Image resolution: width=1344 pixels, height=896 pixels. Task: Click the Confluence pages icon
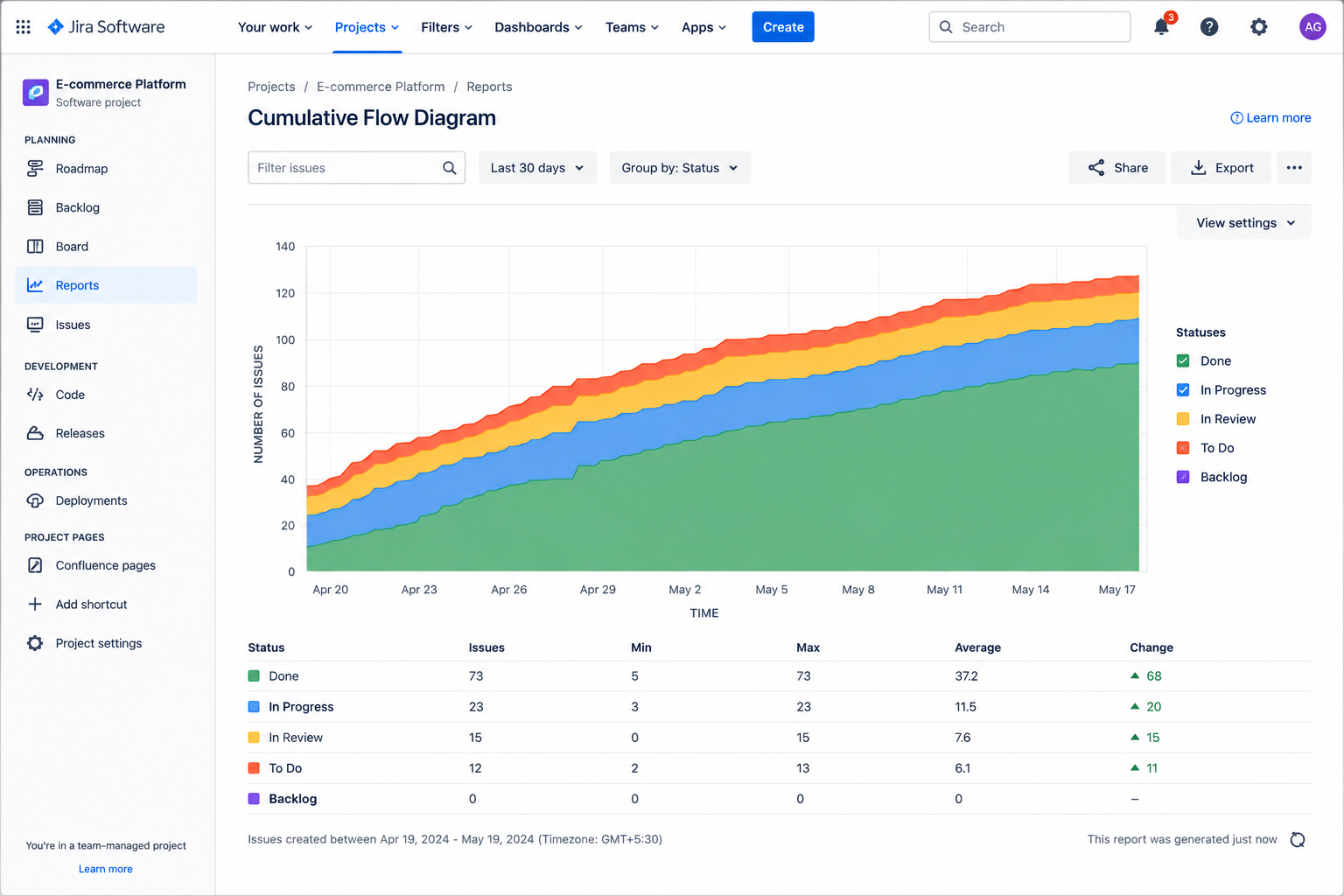pos(35,565)
